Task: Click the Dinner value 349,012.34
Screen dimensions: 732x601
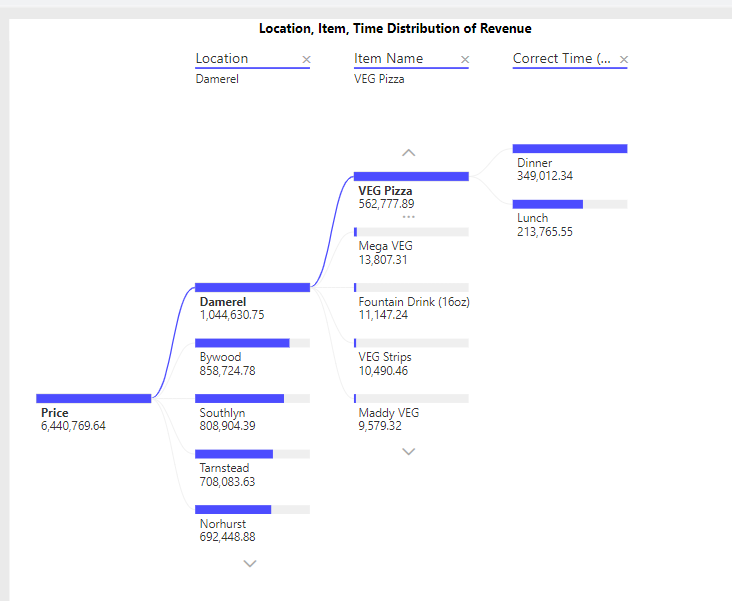Action: point(545,176)
